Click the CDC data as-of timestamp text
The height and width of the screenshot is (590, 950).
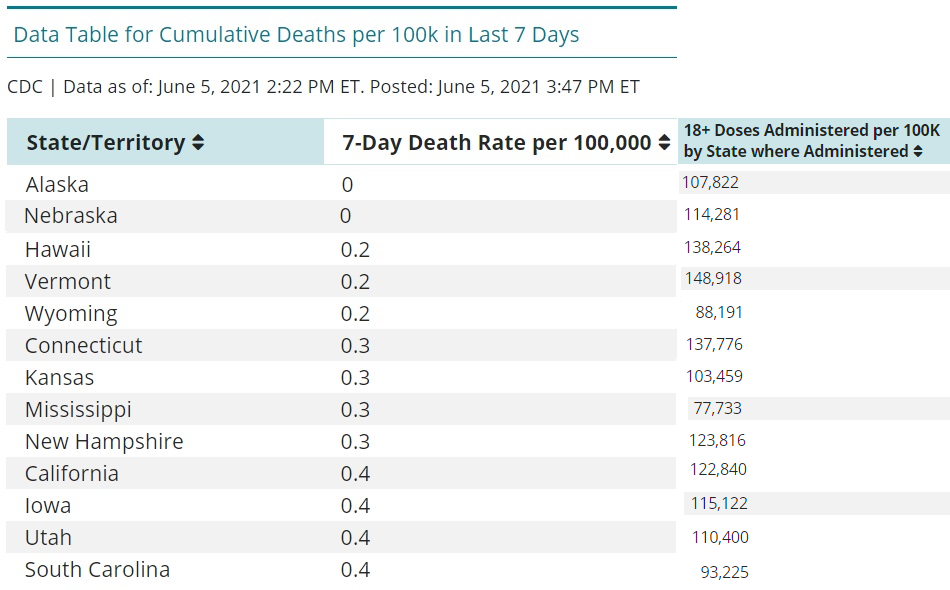(323, 87)
